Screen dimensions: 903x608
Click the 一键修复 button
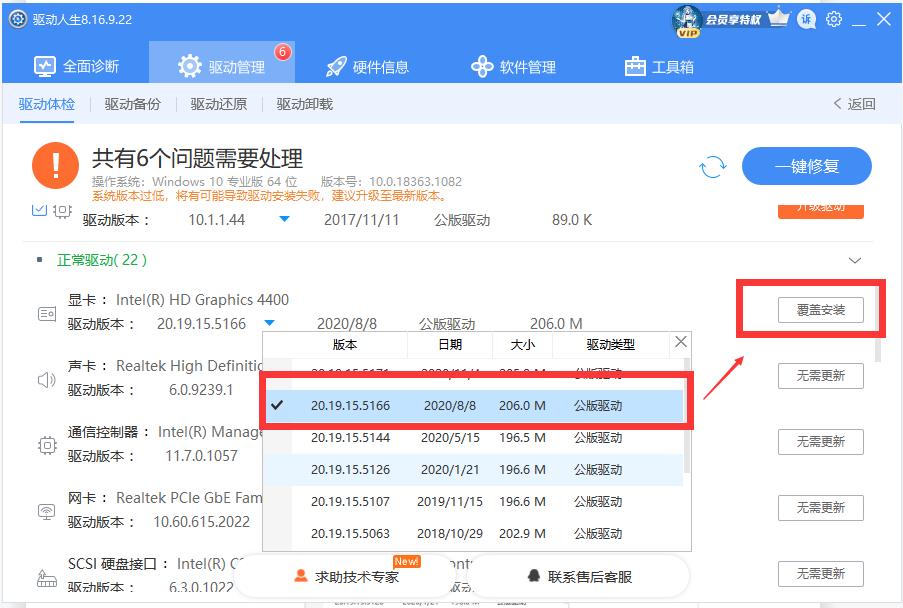coord(806,166)
